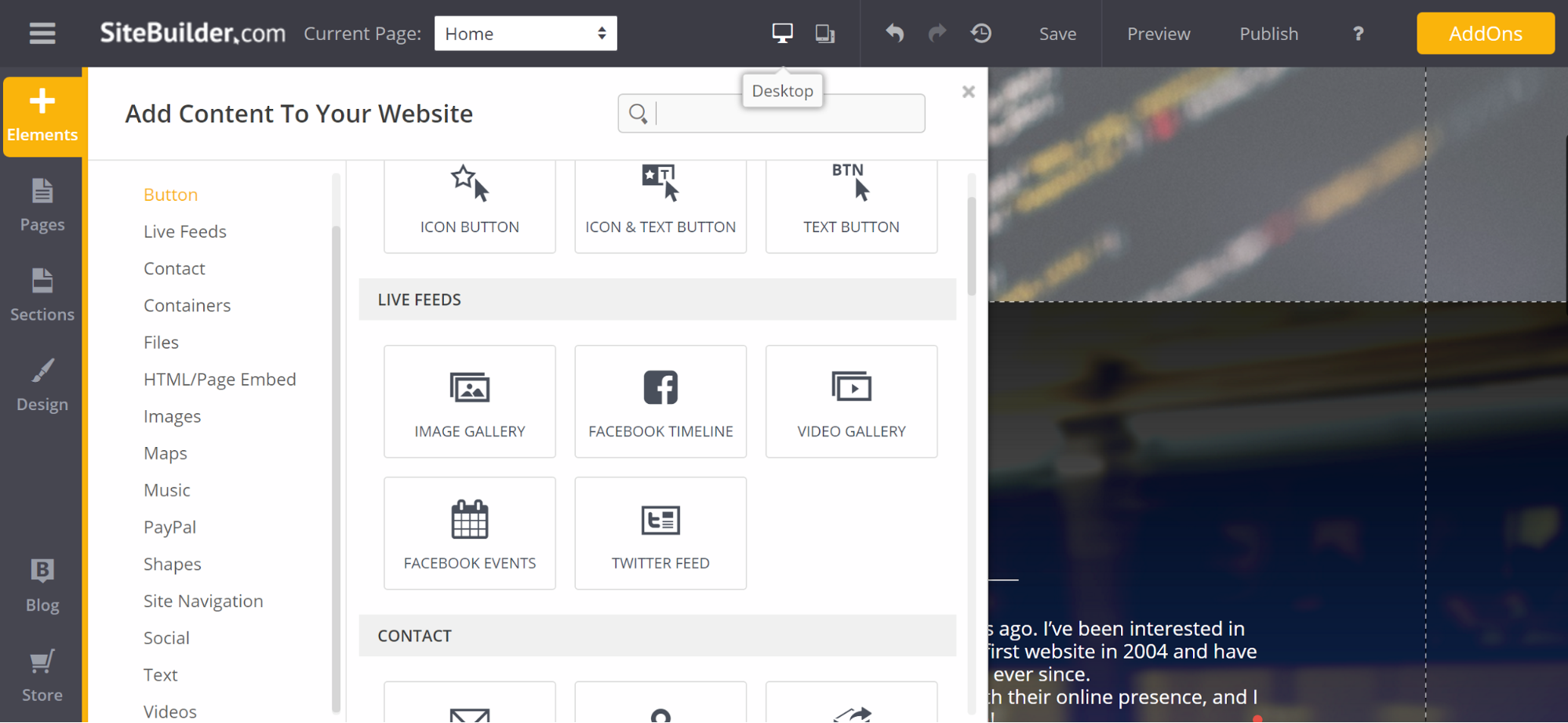
Task: Add an Icon & Text Button element
Action: [660, 205]
